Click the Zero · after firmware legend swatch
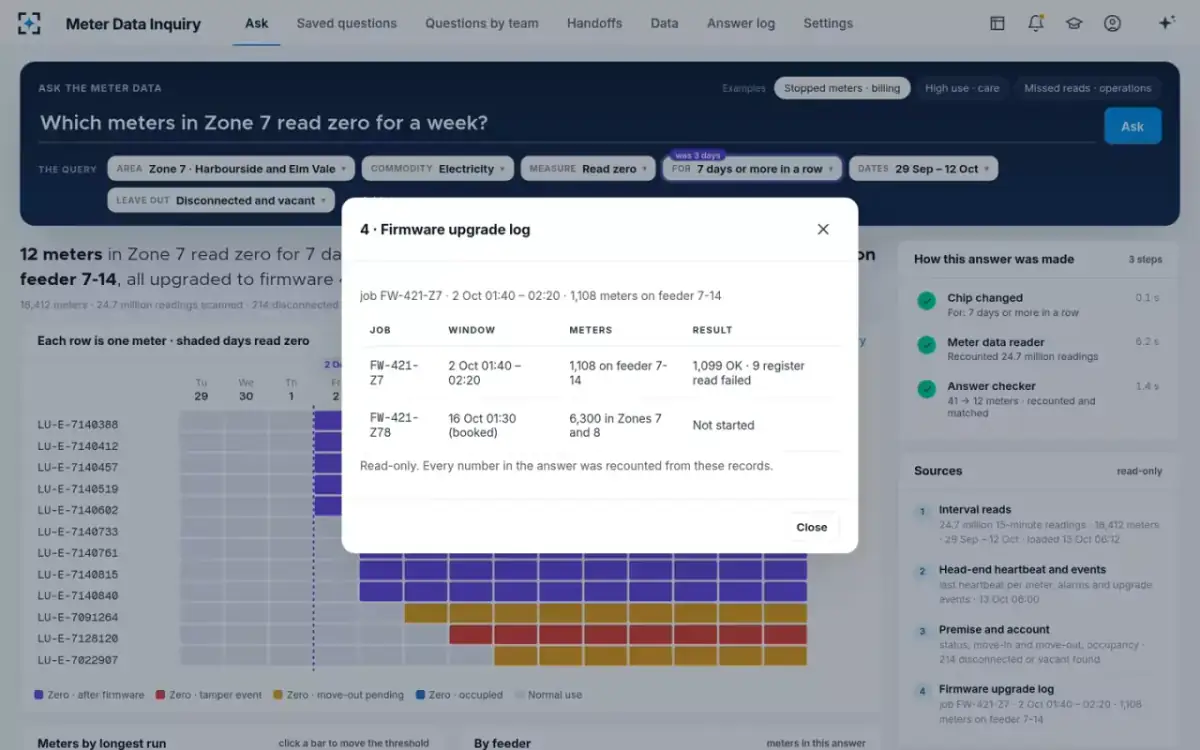The height and width of the screenshot is (750, 1200). (39, 695)
